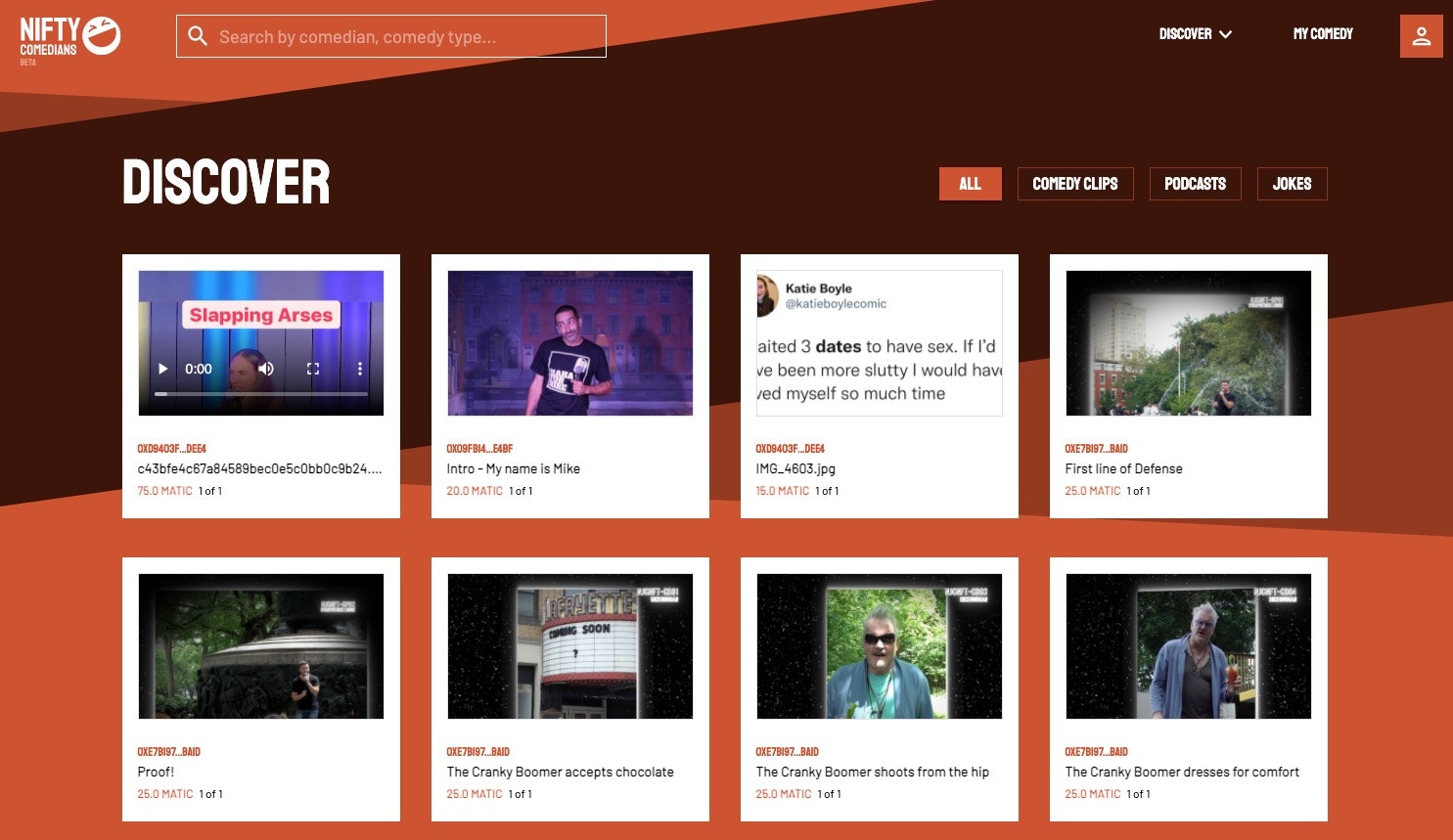The height and width of the screenshot is (840, 1453).
Task: Click '20.0 MATIC' price
Action: 475,491
